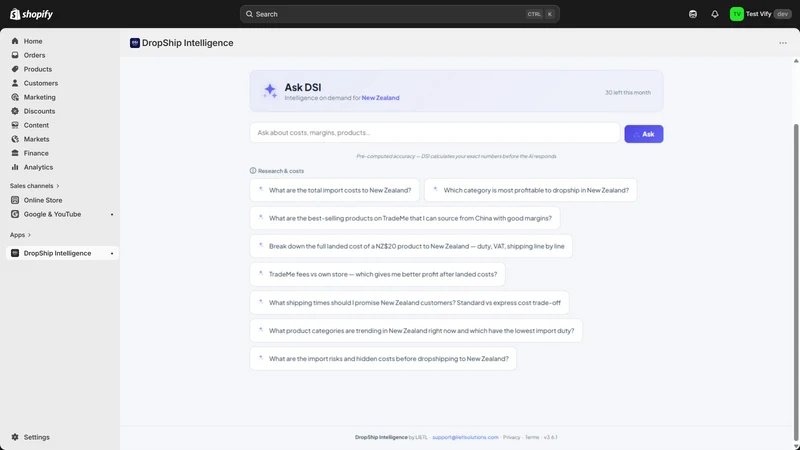Click the Research & costs info icon
The image size is (800, 450).
pyautogui.click(x=253, y=170)
